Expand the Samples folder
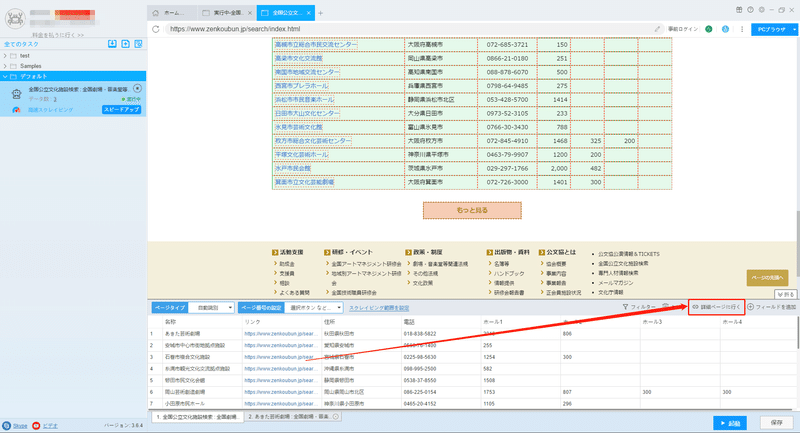This screenshot has width=800, height=433. [5, 66]
